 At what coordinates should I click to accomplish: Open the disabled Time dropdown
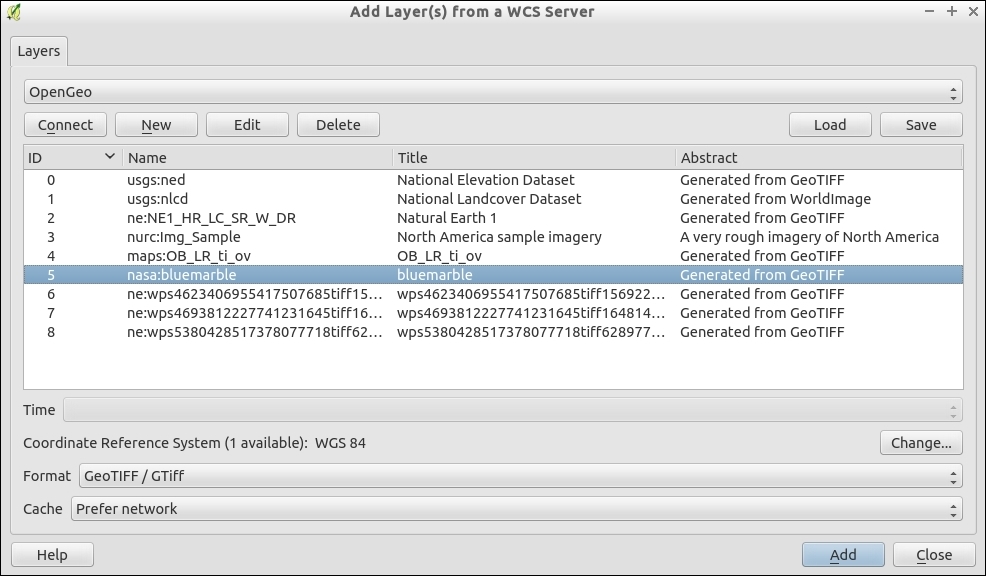(512, 410)
